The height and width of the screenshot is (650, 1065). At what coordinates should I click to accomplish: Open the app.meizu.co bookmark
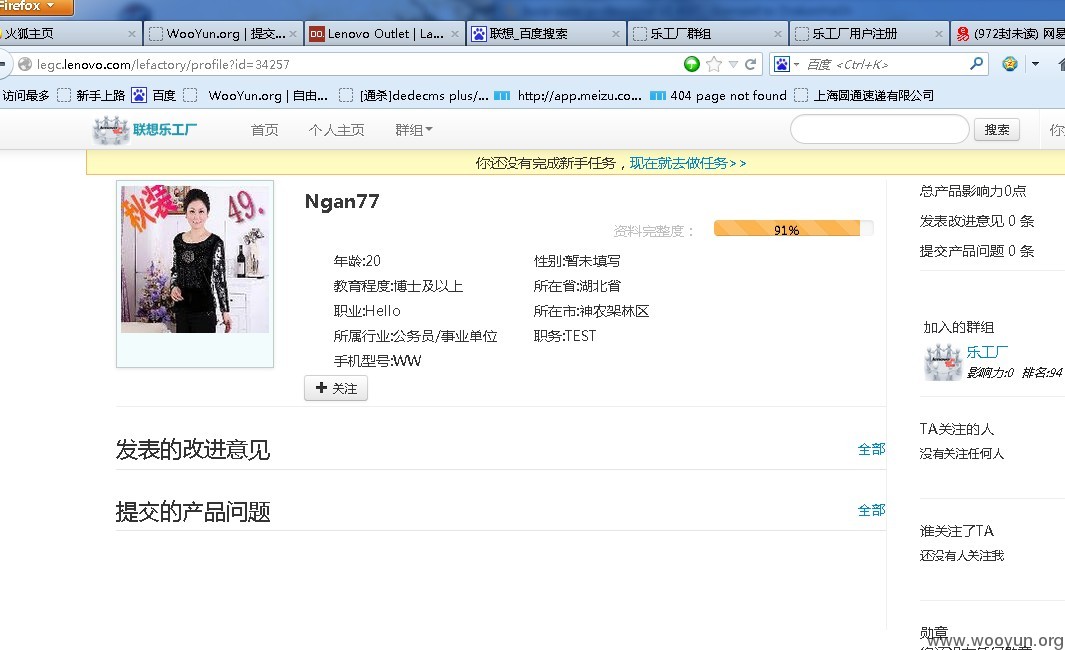pos(568,96)
